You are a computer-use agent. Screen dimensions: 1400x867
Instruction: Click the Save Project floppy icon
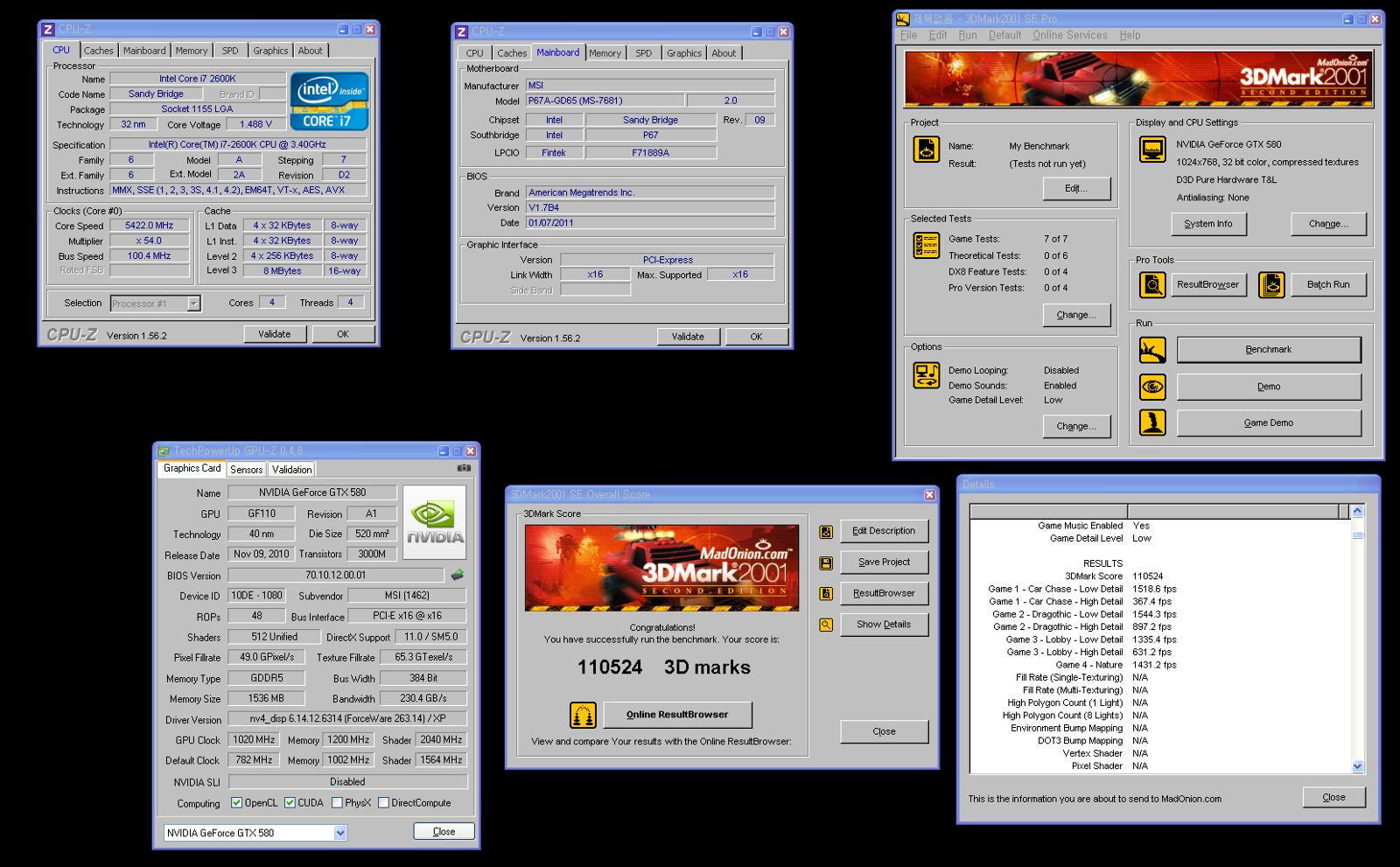826,563
